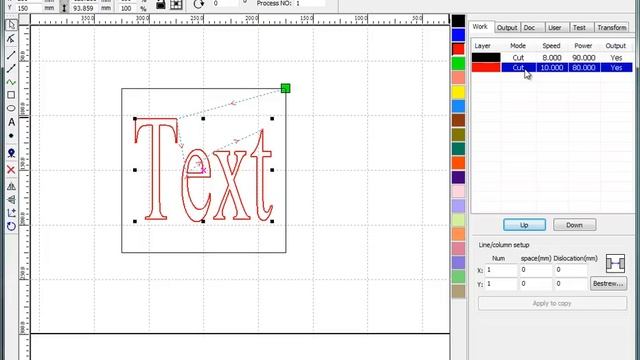Viewport: 640px width, 360px height.
Task: Click power value 80.000 in red layer
Action: [583, 67]
